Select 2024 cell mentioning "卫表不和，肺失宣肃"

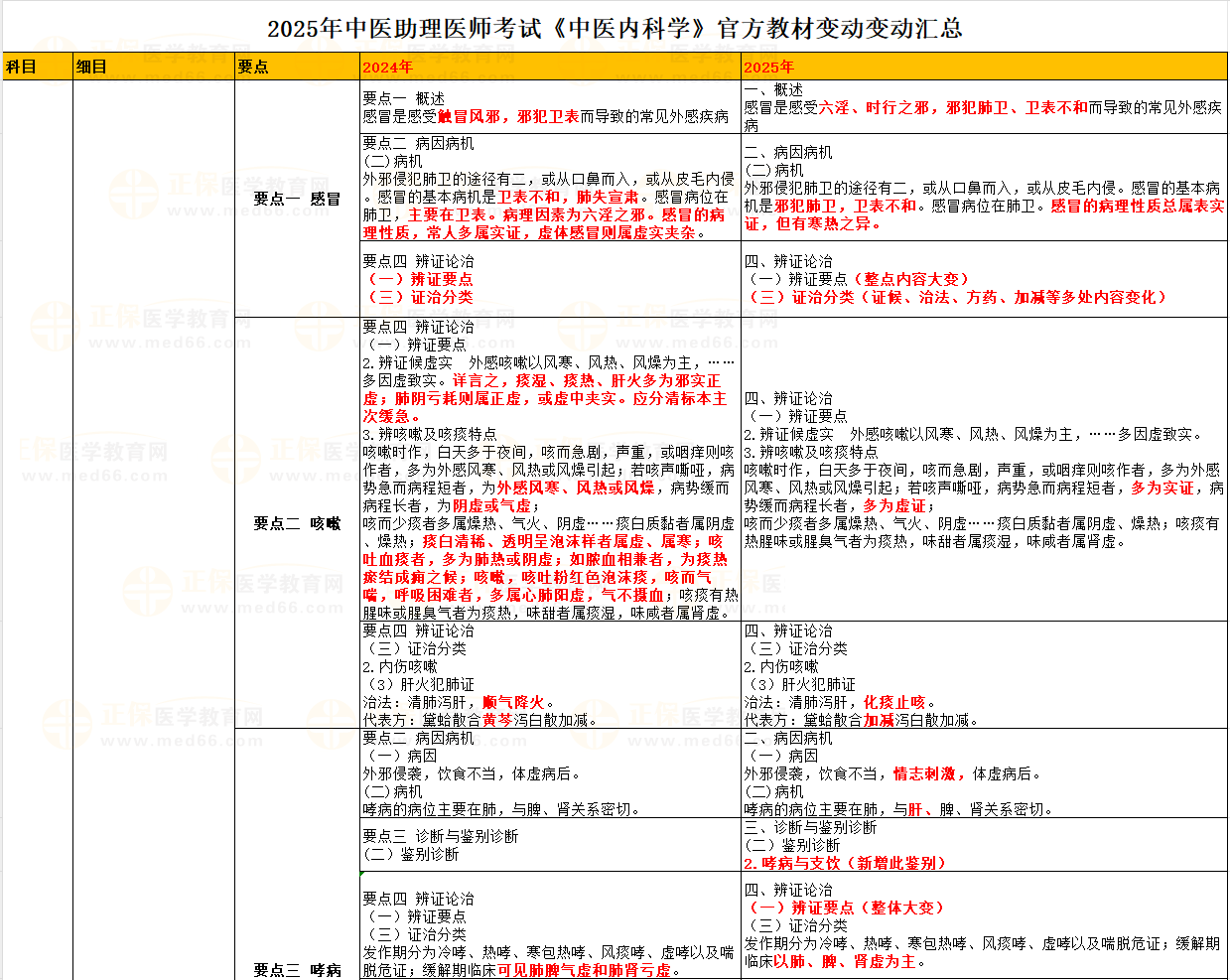coord(549,188)
